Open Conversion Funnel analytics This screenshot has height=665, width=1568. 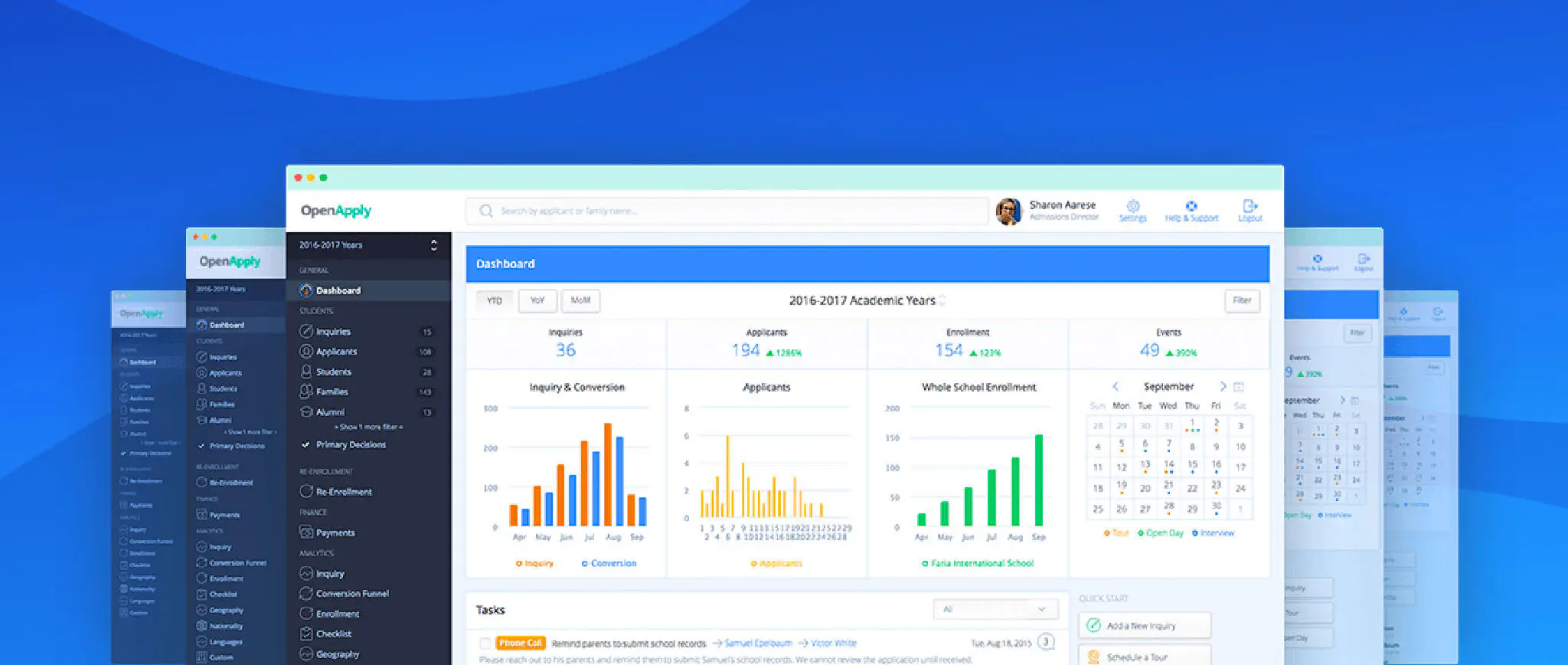tap(352, 594)
